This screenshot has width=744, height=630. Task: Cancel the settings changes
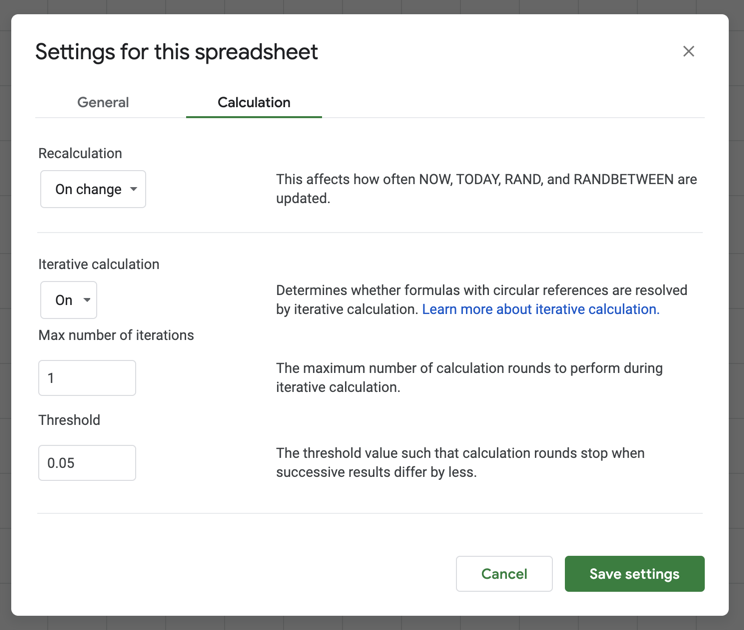(x=504, y=574)
